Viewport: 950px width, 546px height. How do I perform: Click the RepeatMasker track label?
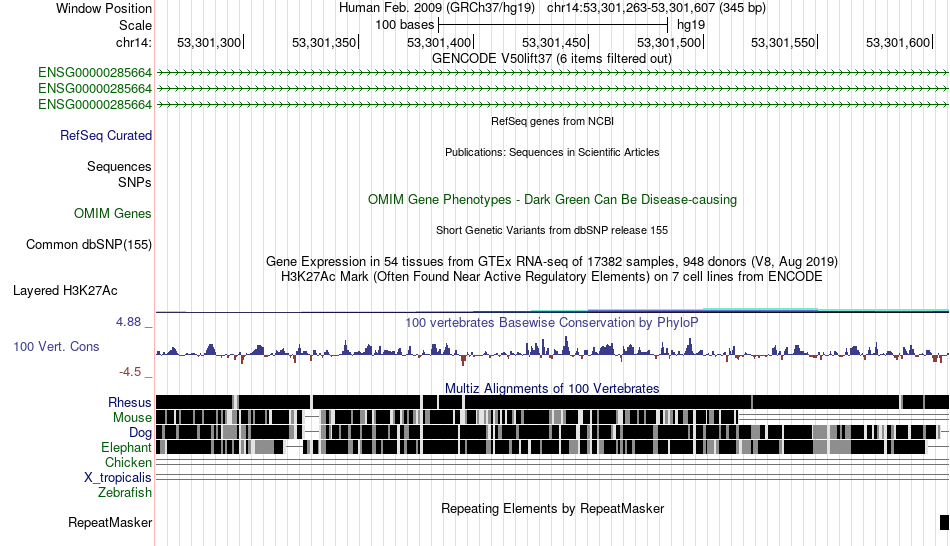(x=110, y=522)
